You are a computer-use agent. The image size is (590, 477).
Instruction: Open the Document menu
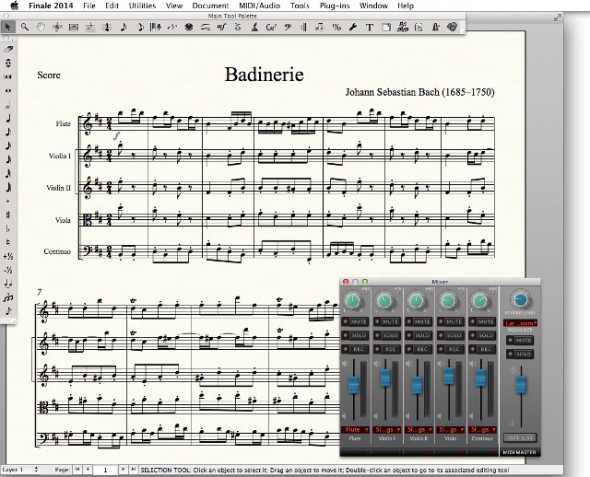coord(210,6)
